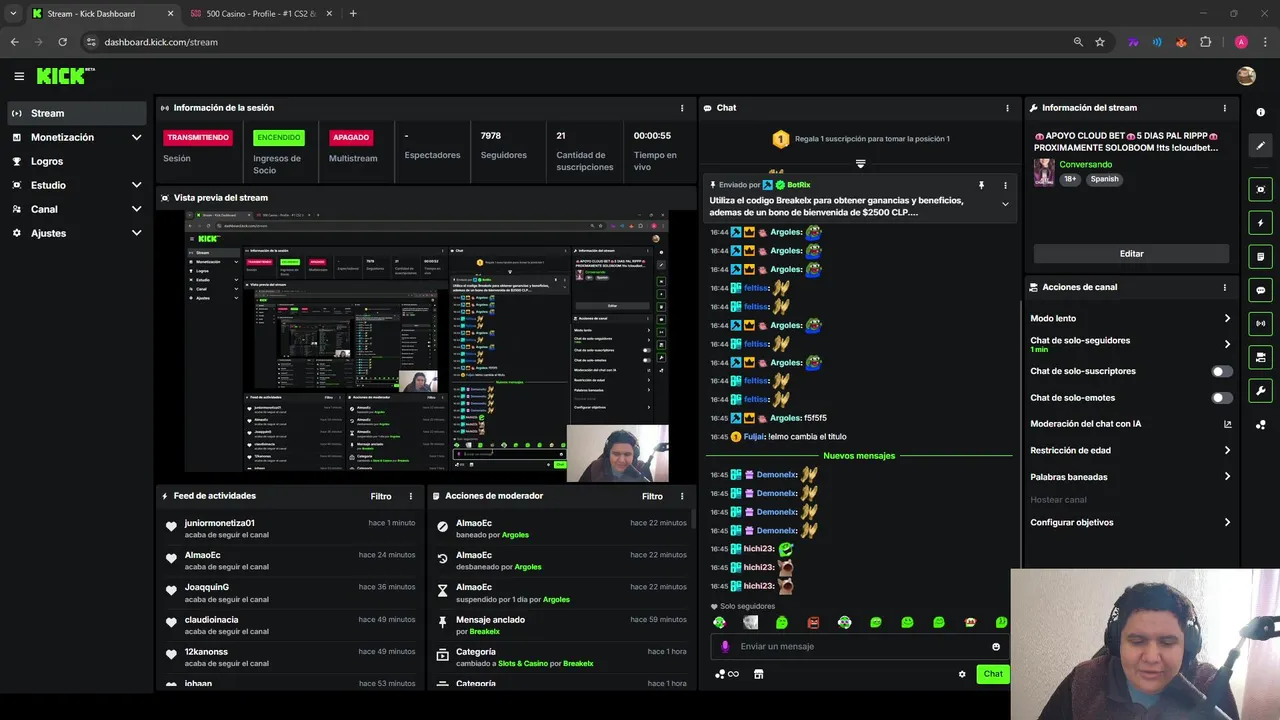The width and height of the screenshot is (1280, 720).
Task: Toggle the moderator actions panel icon
Action: 1260,357
